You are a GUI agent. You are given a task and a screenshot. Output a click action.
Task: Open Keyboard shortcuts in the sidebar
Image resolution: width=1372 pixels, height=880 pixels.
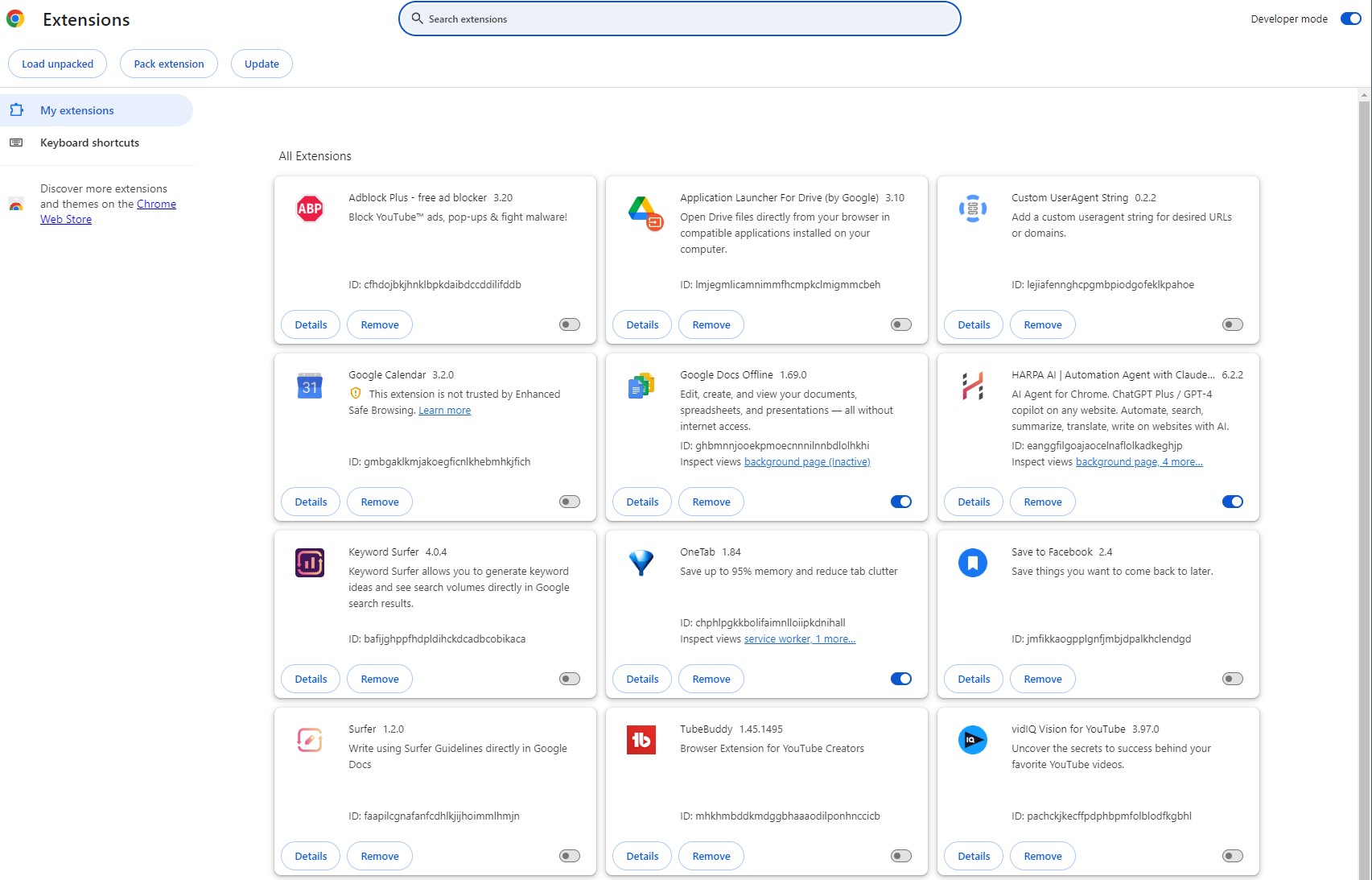tap(97, 143)
